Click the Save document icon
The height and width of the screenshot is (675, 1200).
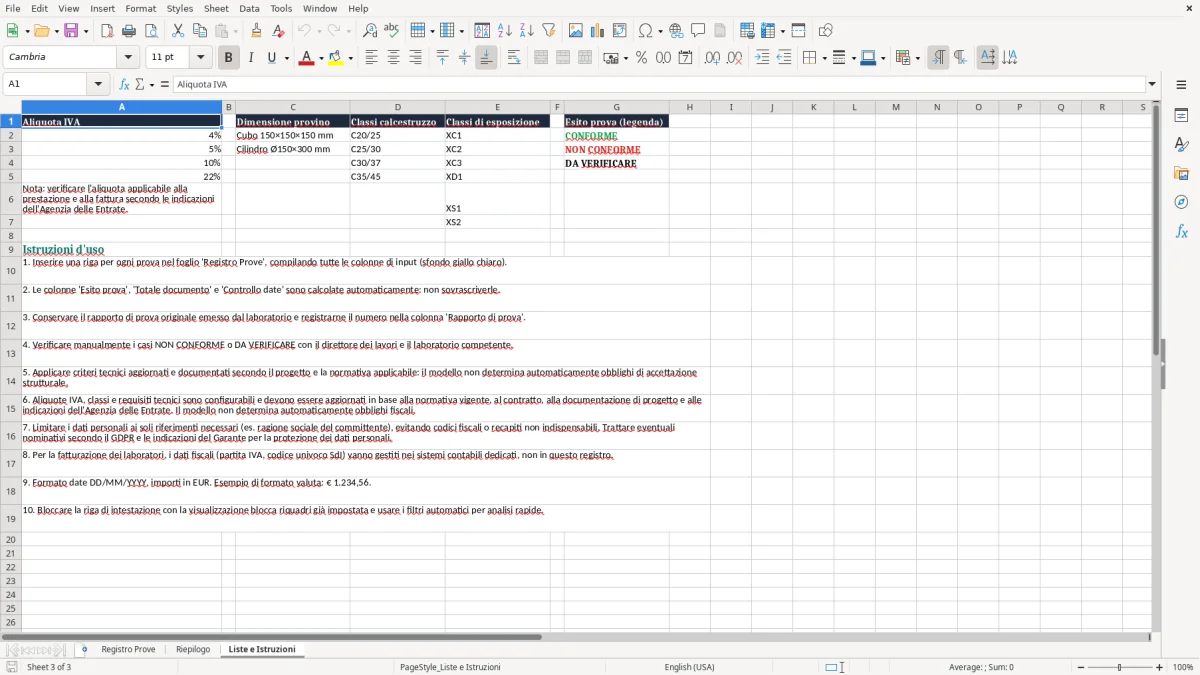click(70, 31)
